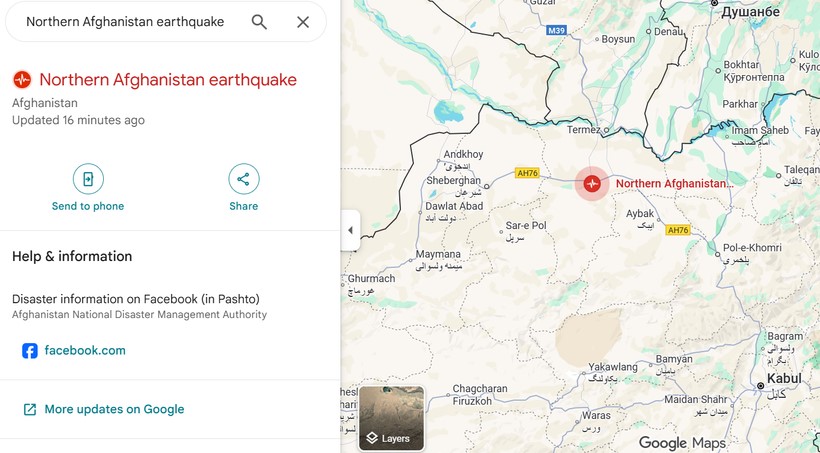820x453 pixels.
Task: Collapse the side panel with arrow
Action: [350, 230]
